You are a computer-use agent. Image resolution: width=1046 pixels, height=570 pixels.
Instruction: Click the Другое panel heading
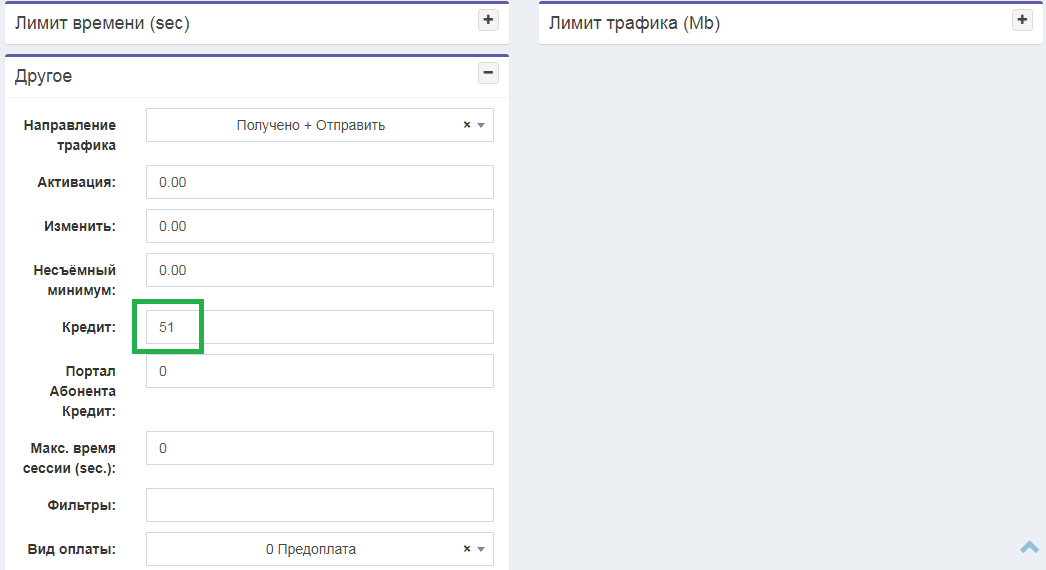pos(44,76)
